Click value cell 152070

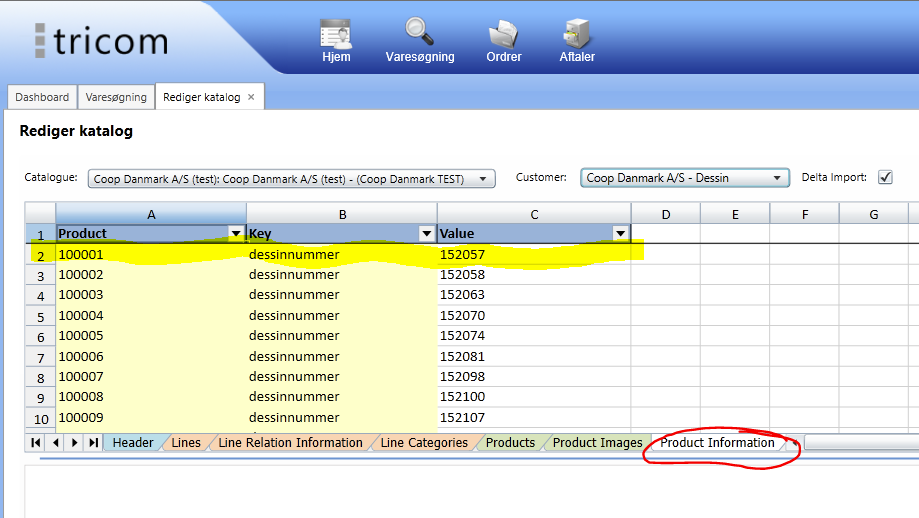(534, 315)
